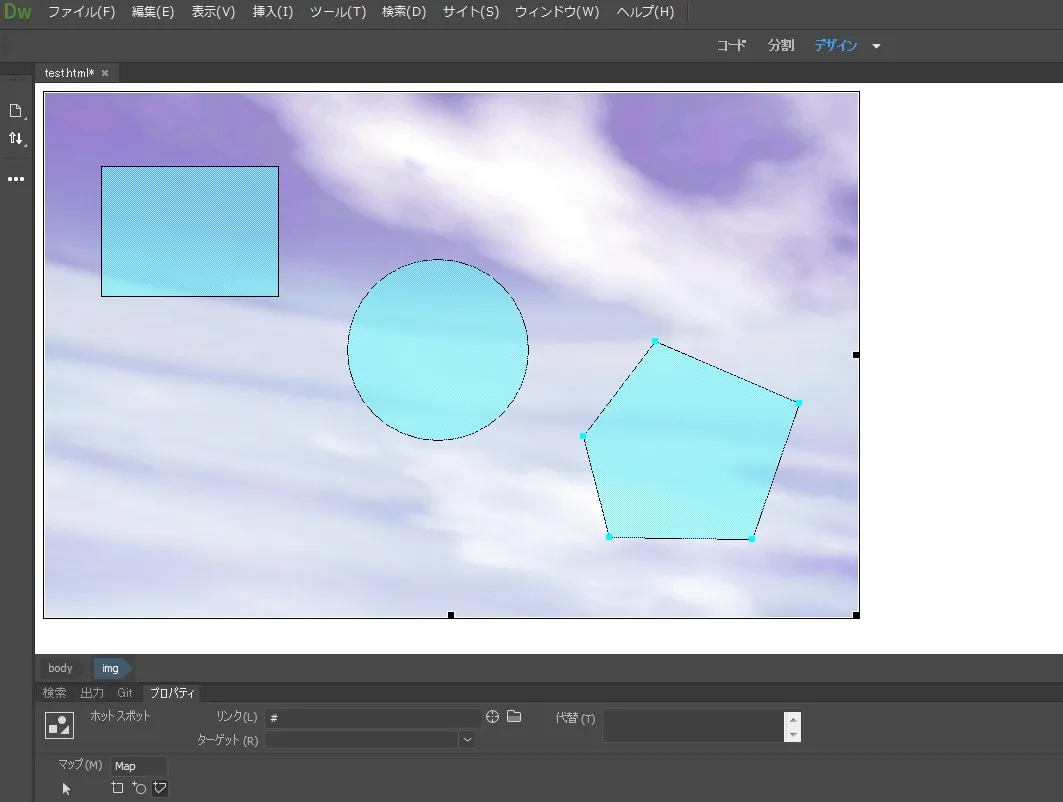The height and width of the screenshot is (802, 1063).
Task: Choose the polygon hotspot tool
Action: (x=160, y=788)
